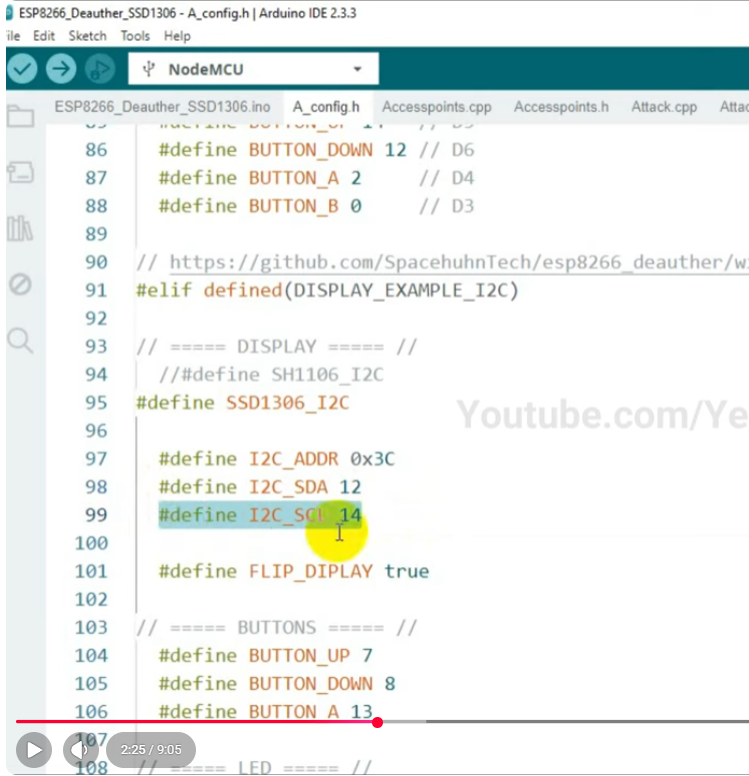Screen dimensions: 749x776
Task: Click line number 95 in gutter
Action: pyautogui.click(x=96, y=403)
